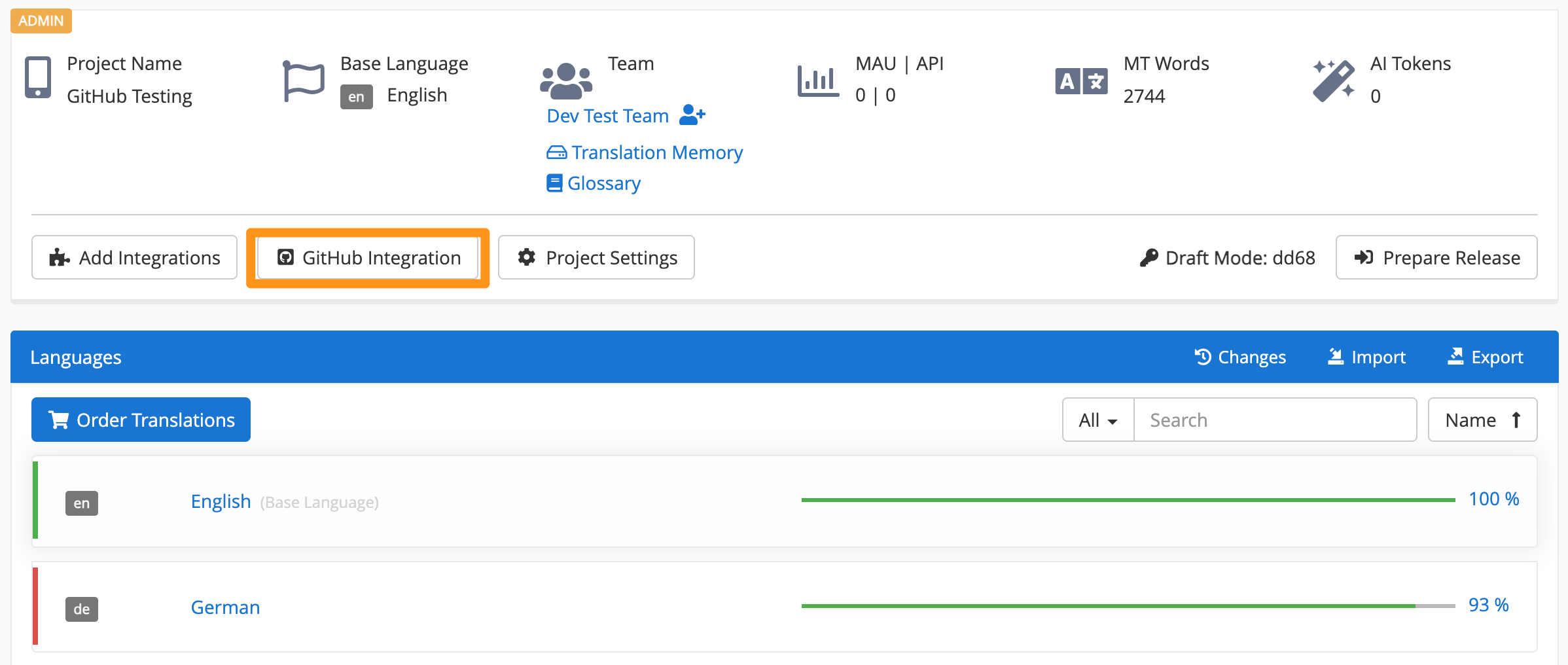
Task: Click the Base Language flag icon
Action: click(304, 81)
